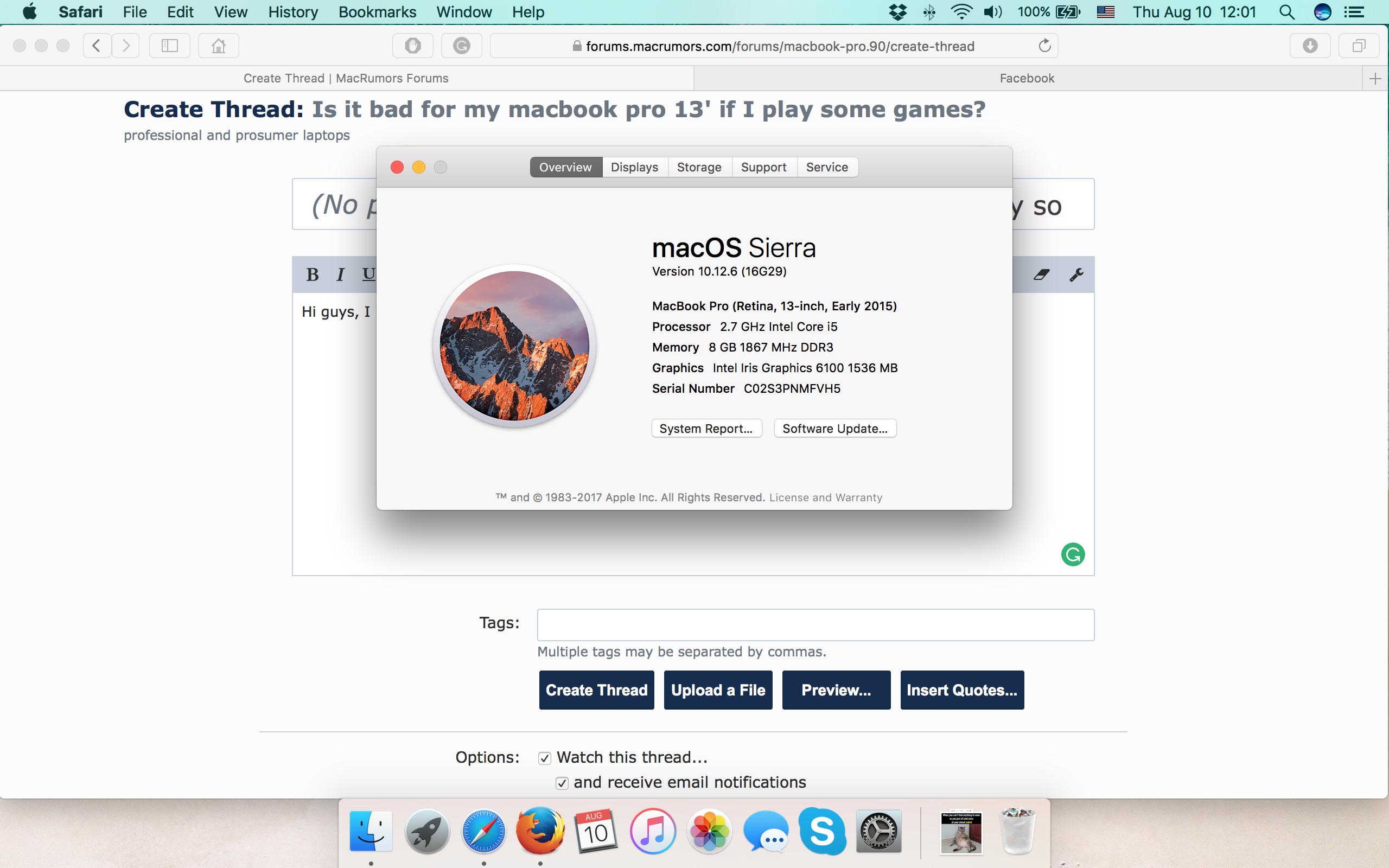Click the Software Update button
Screen dimensions: 1389x868
point(835,428)
